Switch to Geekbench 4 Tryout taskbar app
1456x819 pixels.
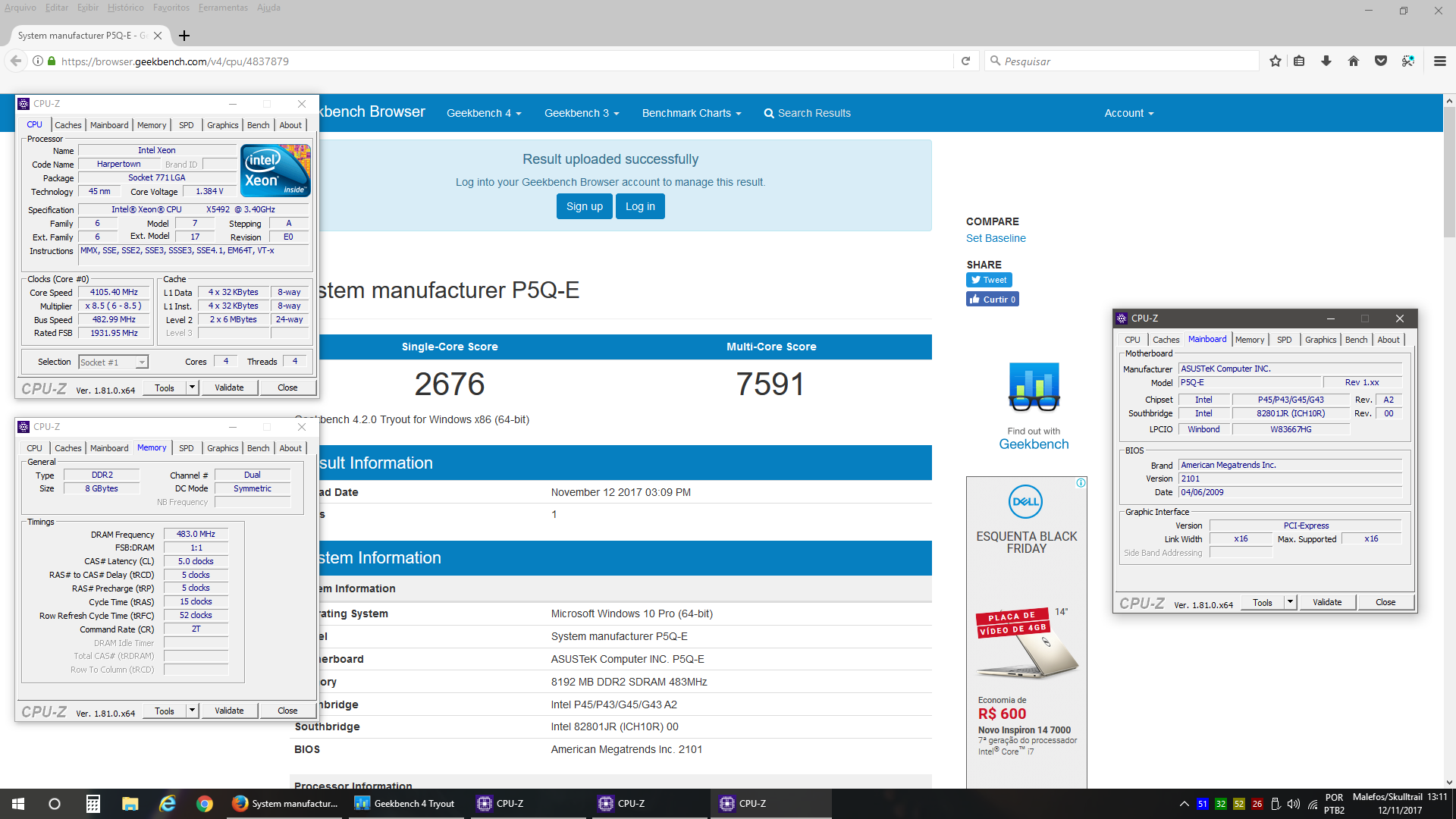point(406,804)
